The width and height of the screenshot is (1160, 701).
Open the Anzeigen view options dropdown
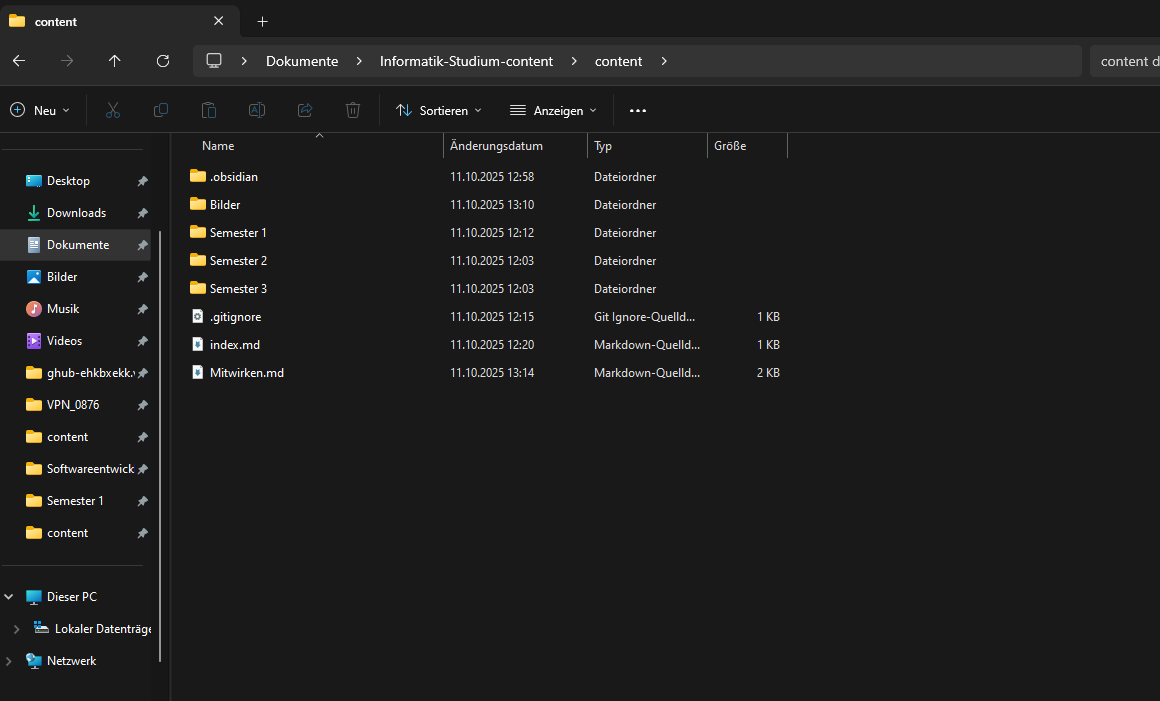(x=553, y=110)
